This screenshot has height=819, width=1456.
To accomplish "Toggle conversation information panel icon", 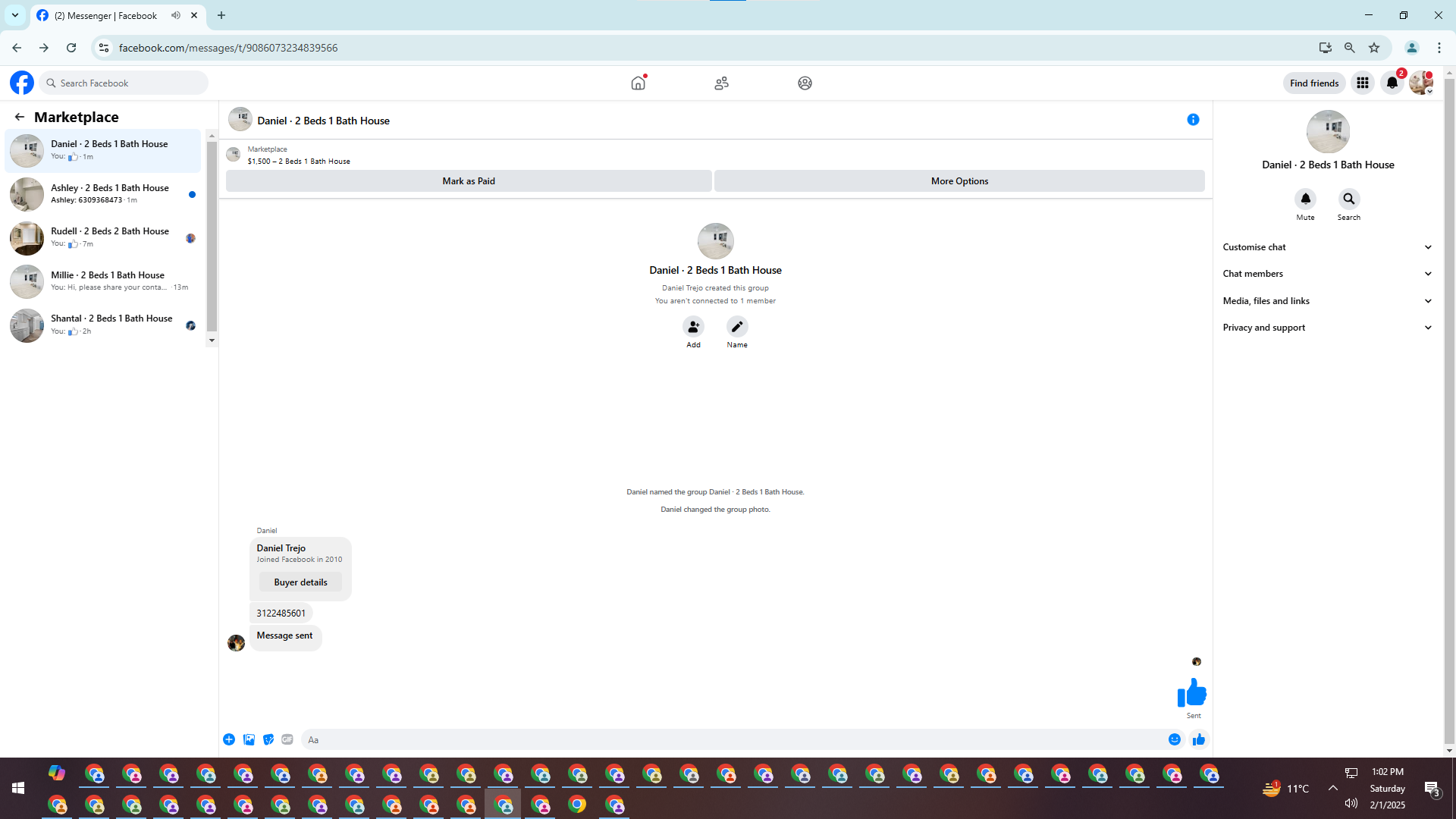I will click(x=1193, y=120).
